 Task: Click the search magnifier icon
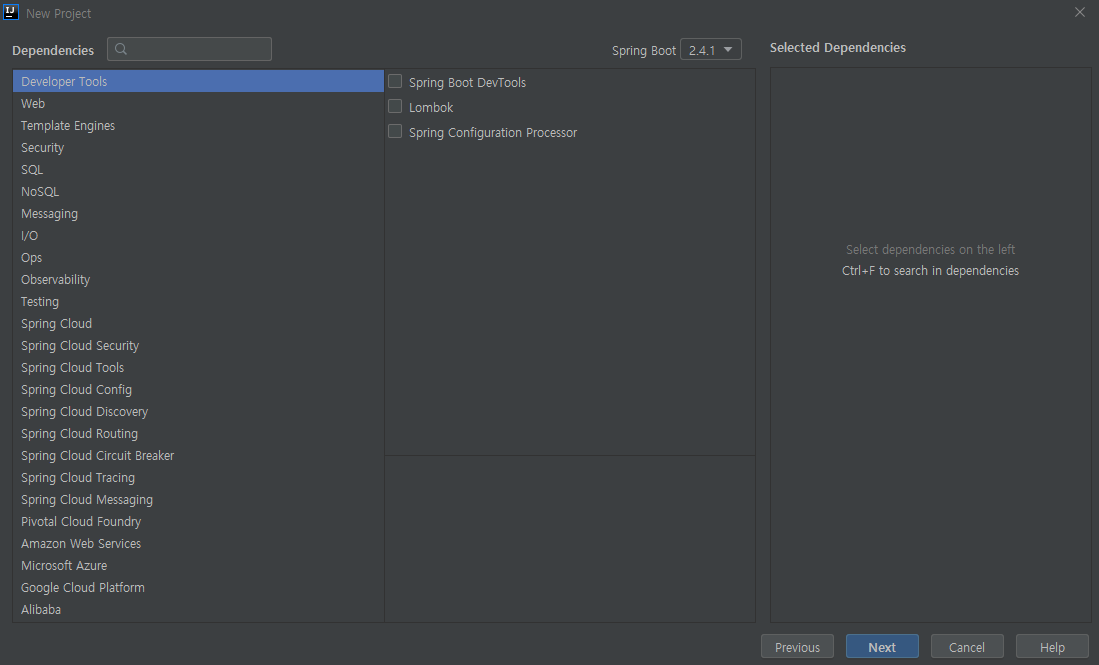(121, 49)
